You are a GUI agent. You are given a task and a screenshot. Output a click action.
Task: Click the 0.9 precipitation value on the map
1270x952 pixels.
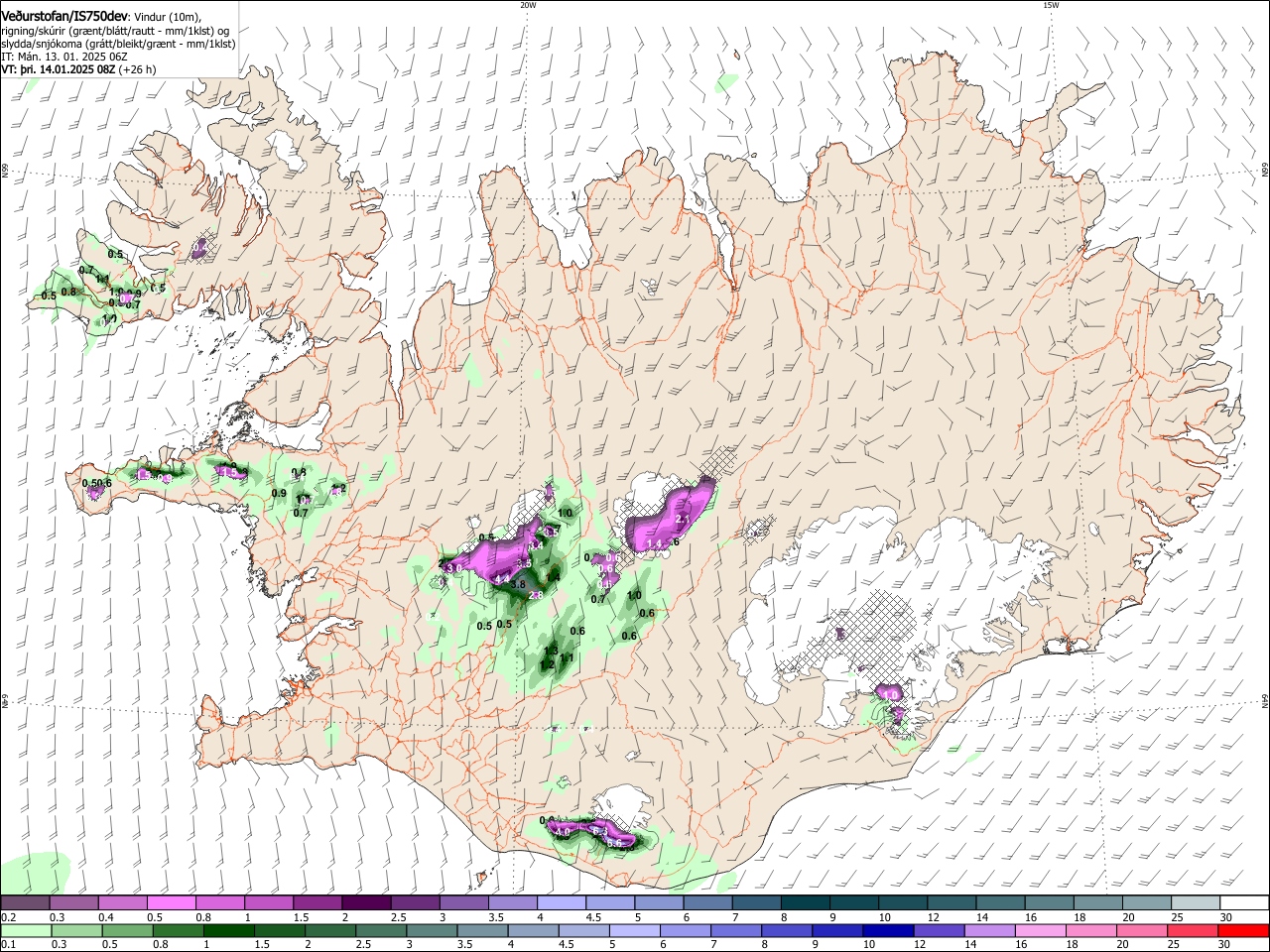279,493
